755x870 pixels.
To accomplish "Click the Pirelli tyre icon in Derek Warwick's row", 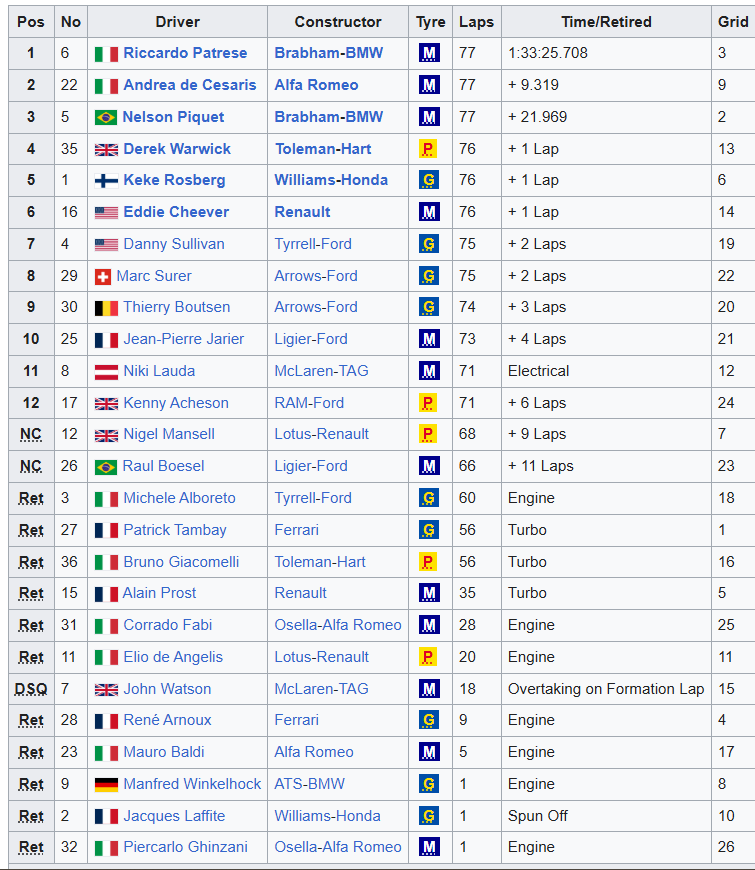I will tap(428, 149).
